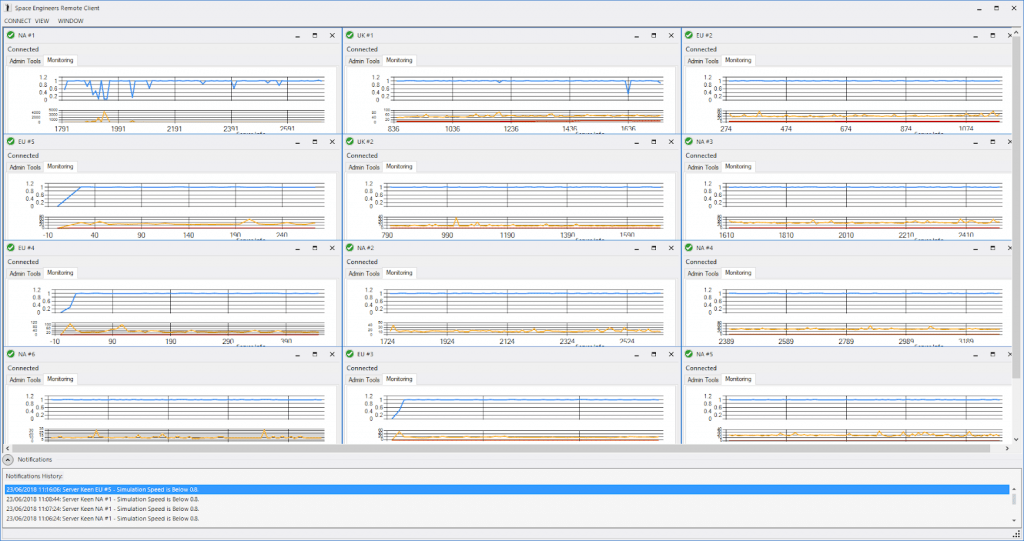Collapse the Notifications panel

point(8,460)
